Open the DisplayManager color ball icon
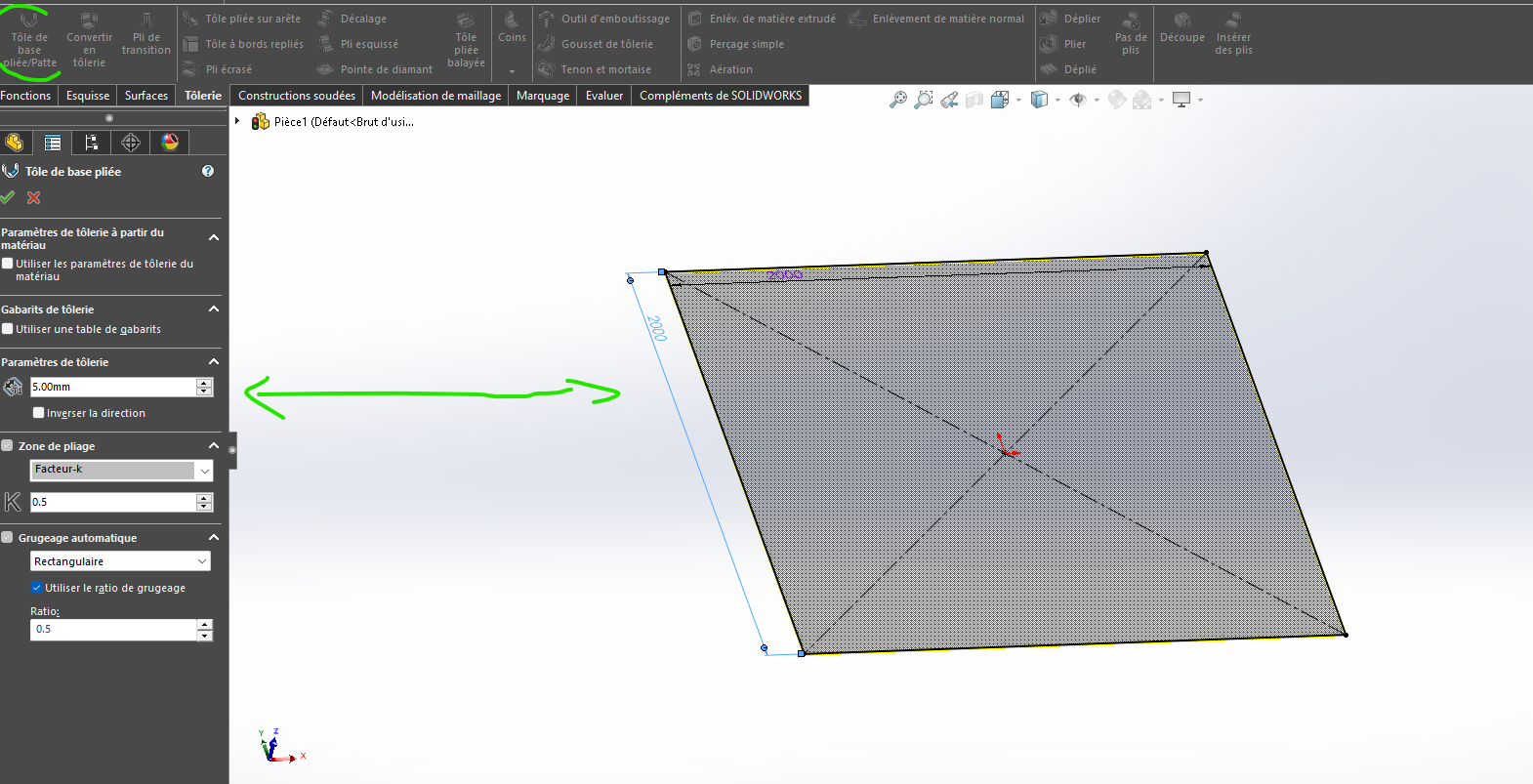1533x784 pixels. 170,143
